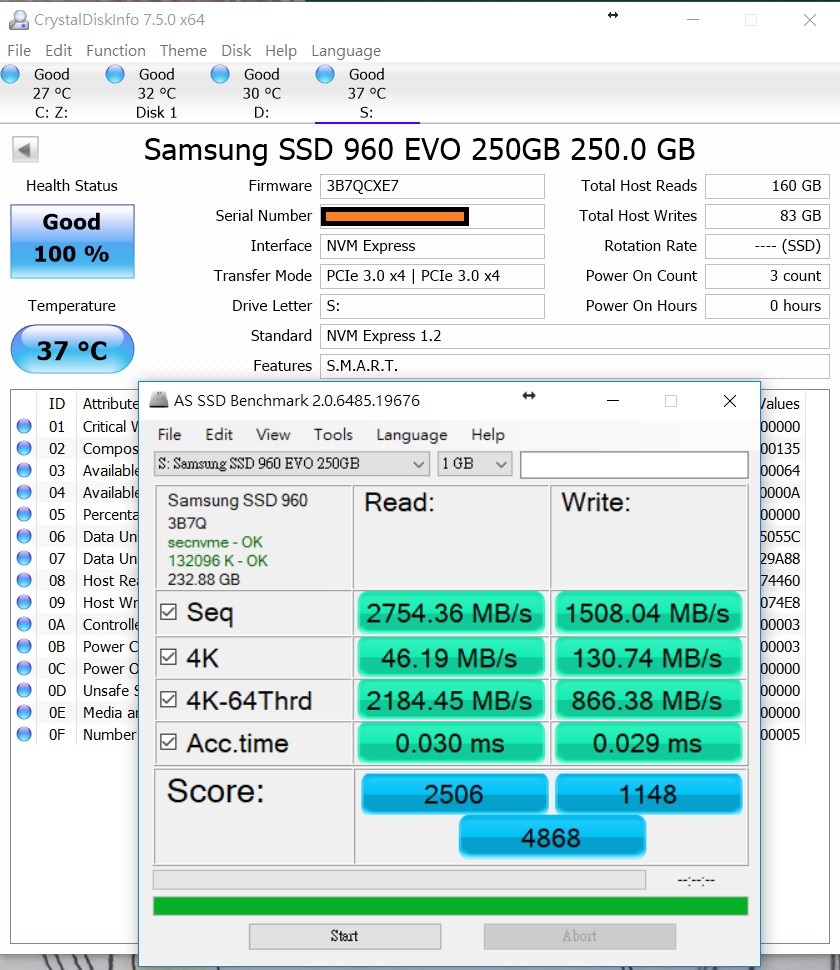The height and width of the screenshot is (970, 840).
Task: Open CrystalDiskInfo Theme menu
Action: 183,51
